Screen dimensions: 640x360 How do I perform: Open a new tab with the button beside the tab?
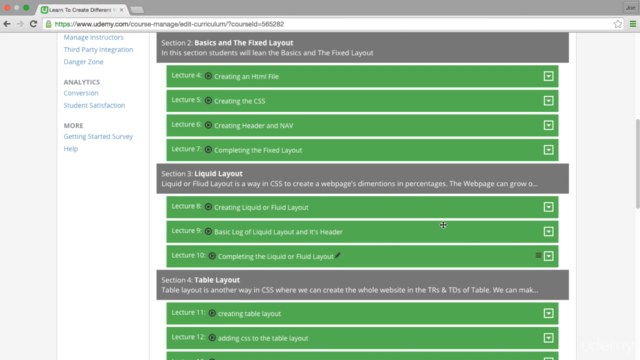coord(137,10)
